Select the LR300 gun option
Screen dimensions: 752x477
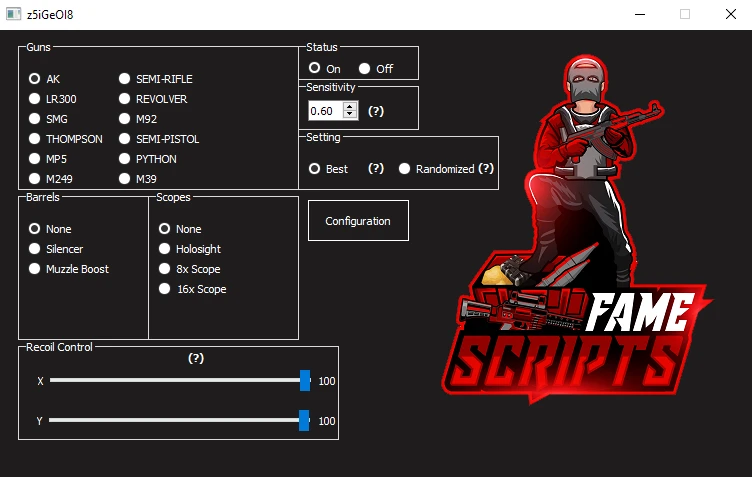point(52,99)
